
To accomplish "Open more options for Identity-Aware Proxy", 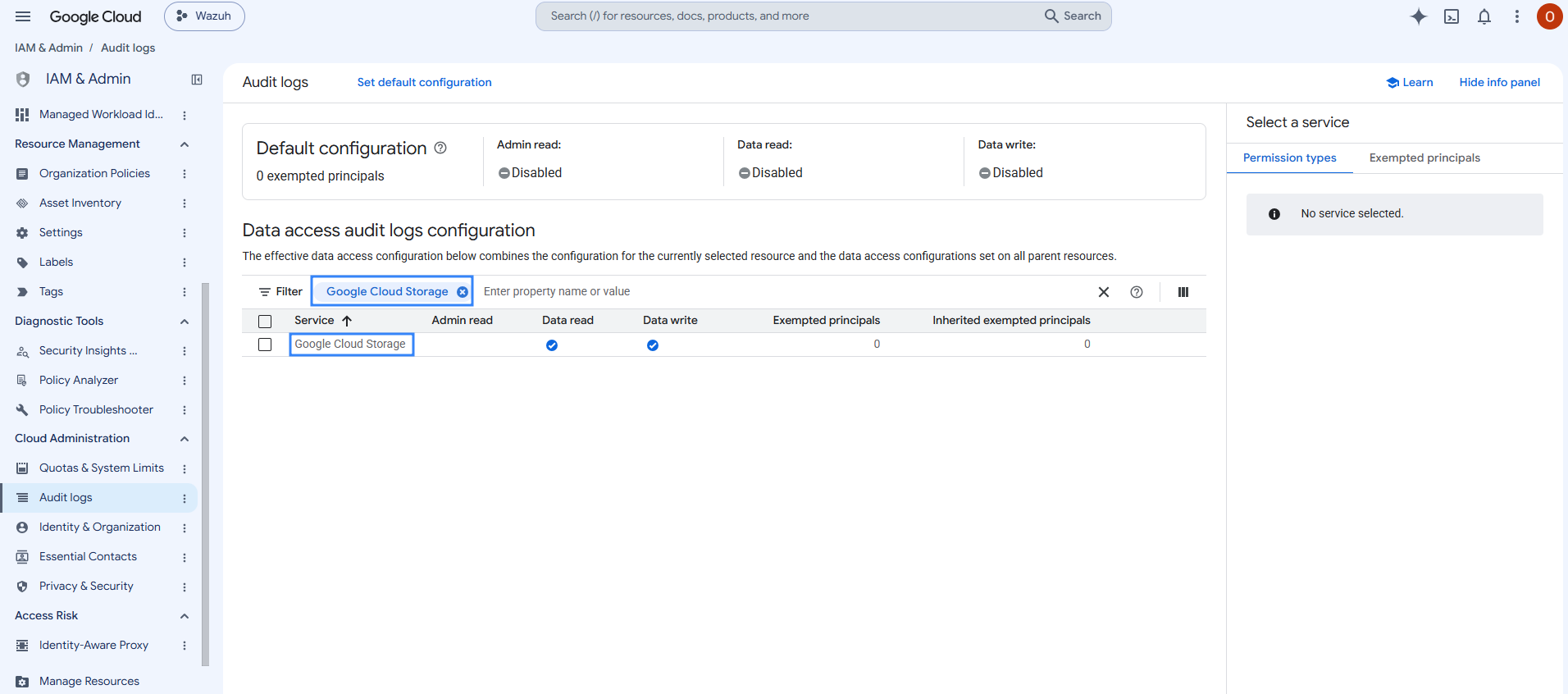I will click(x=185, y=646).
